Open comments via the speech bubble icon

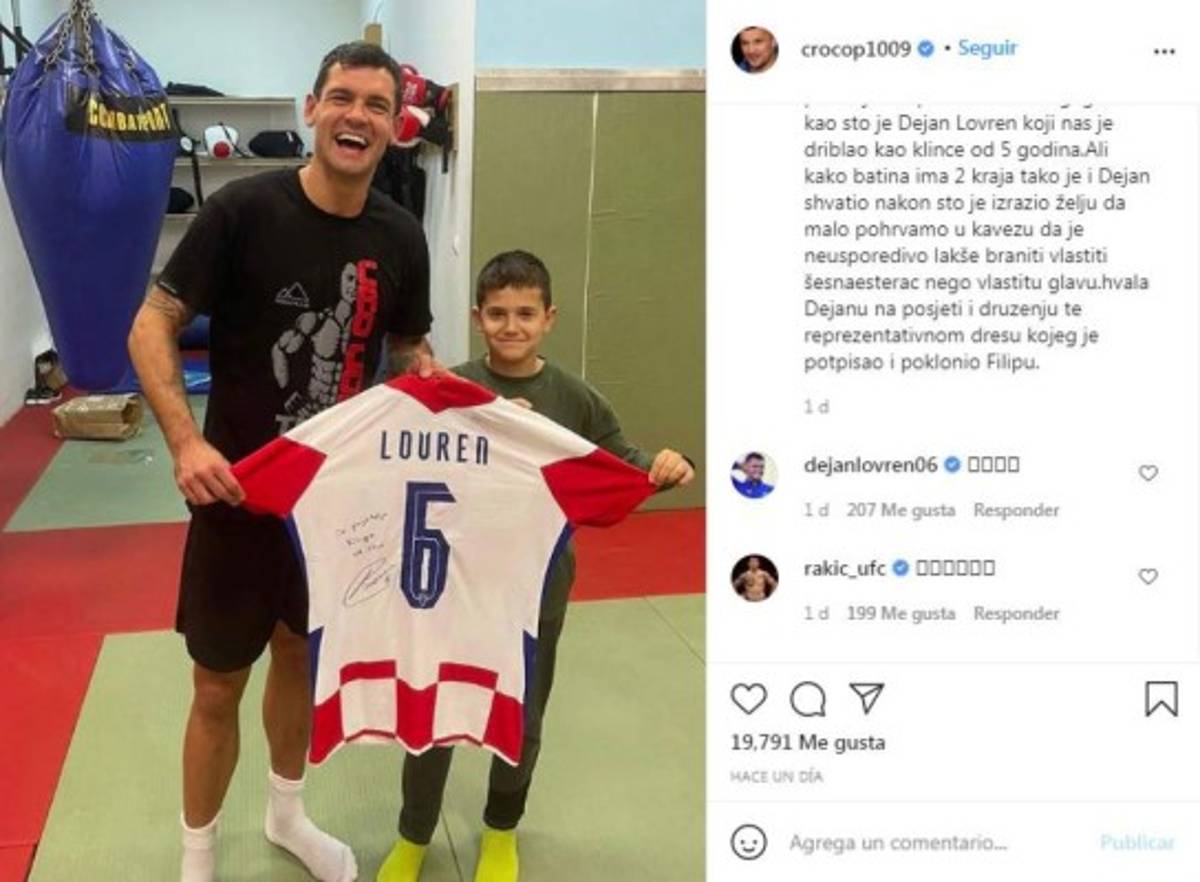click(x=807, y=699)
